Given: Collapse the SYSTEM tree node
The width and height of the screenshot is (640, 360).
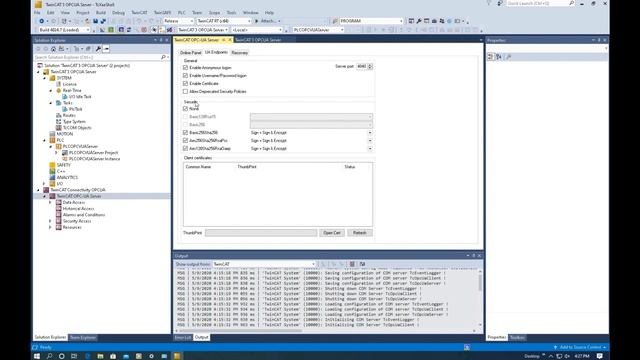Looking at the screenshot, I should pyautogui.click(x=44, y=78).
